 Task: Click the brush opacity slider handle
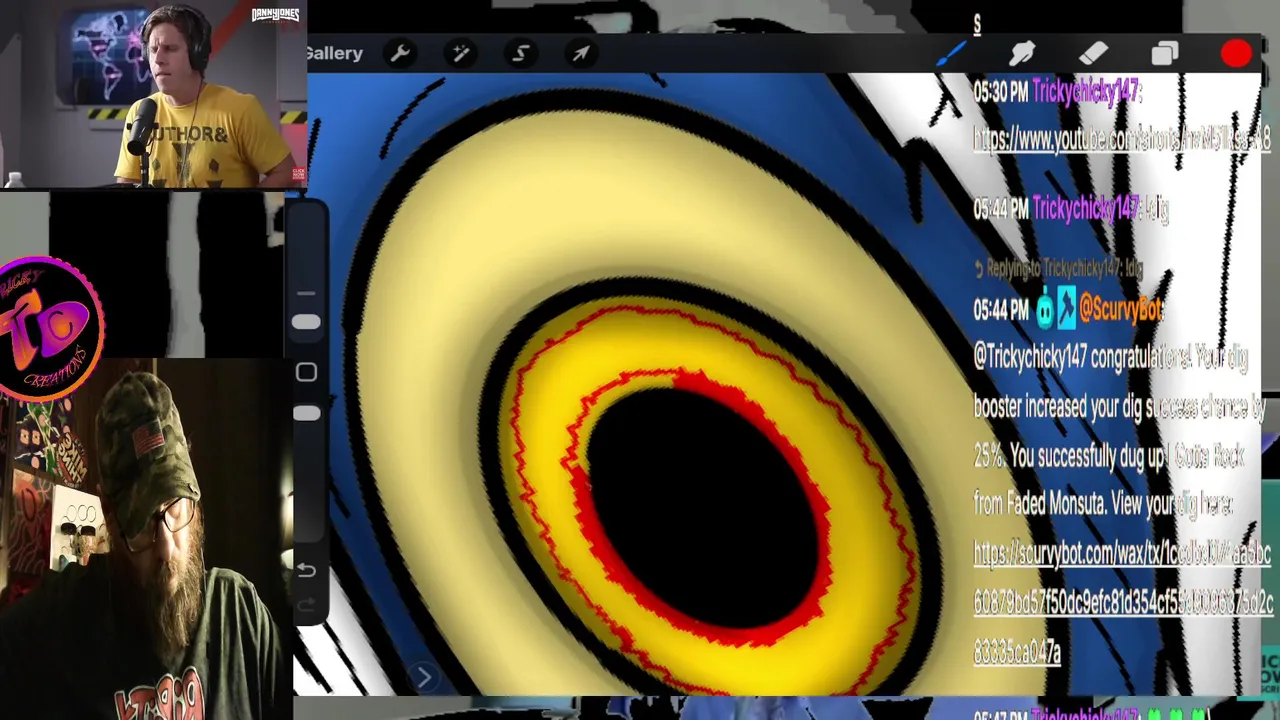pyautogui.click(x=306, y=413)
